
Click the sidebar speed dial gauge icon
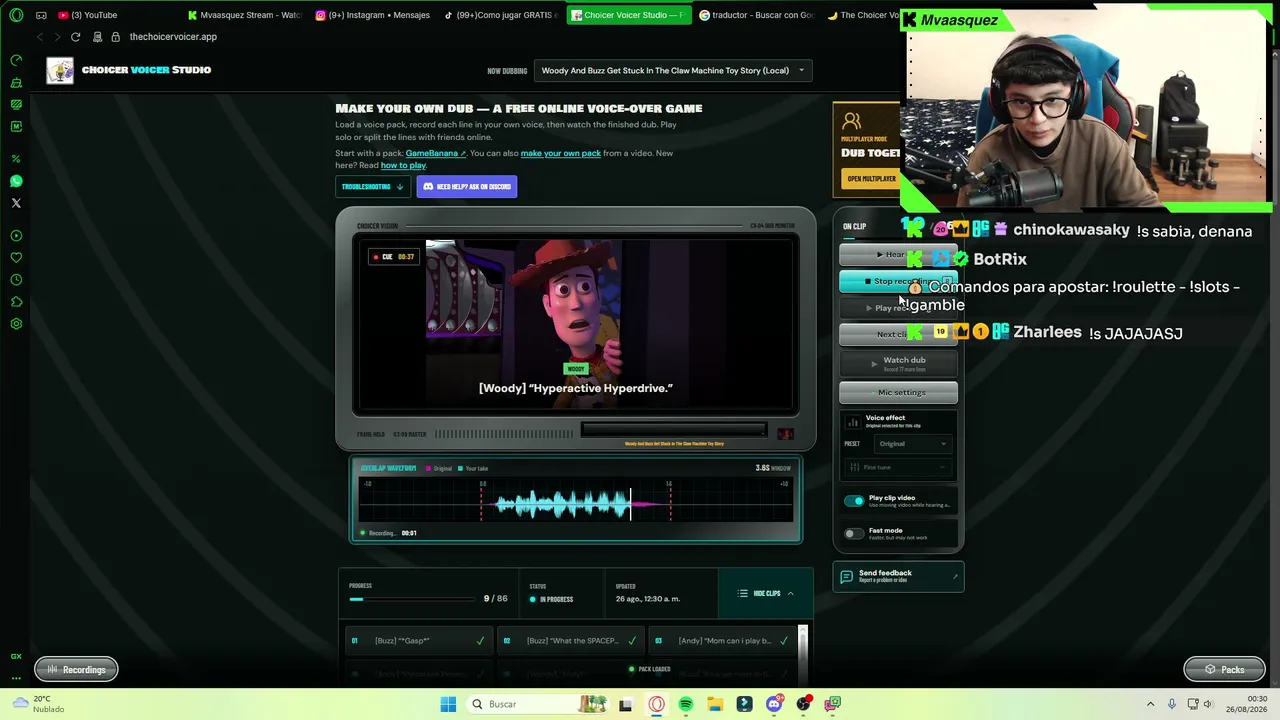tap(16, 60)
